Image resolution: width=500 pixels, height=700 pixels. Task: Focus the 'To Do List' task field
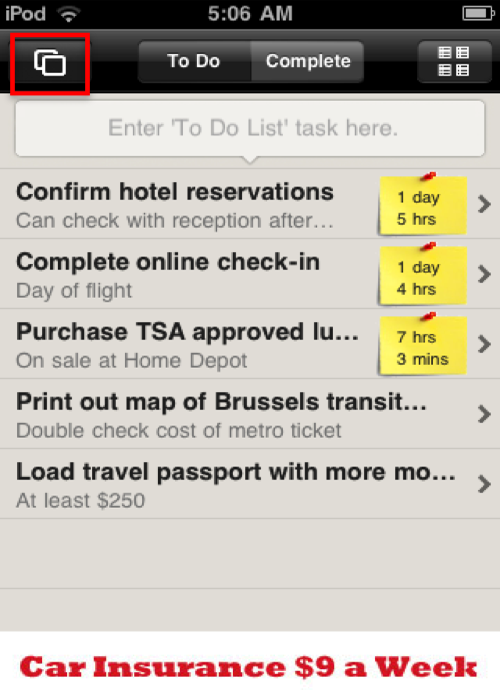click(250, 129)
